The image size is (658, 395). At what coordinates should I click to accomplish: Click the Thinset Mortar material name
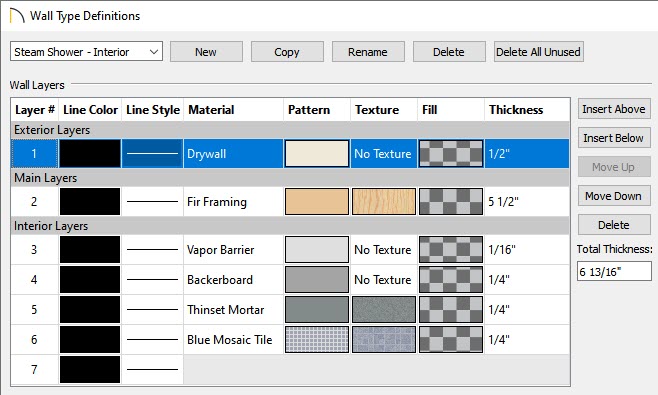pos(226,309)
